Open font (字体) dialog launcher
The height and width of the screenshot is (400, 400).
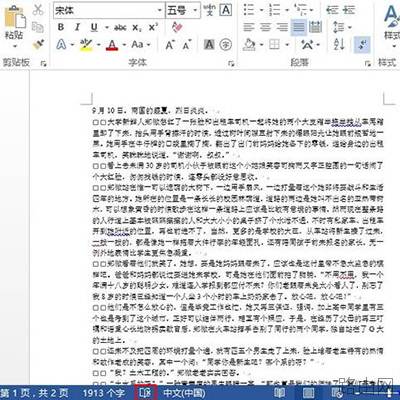(x=231, y=63)
